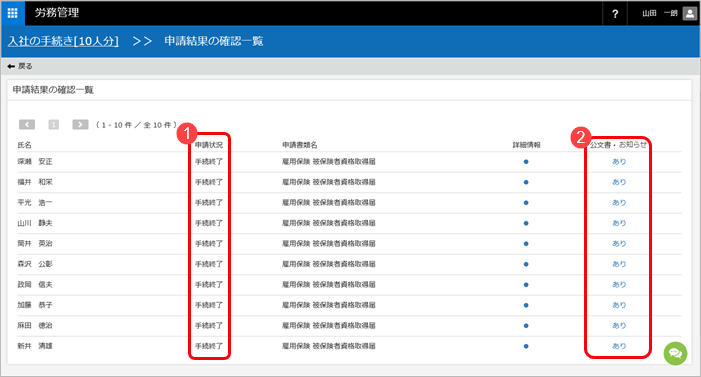701x377 pixels.
Task: Click the name 麻田 徳治
Action: 35,326
